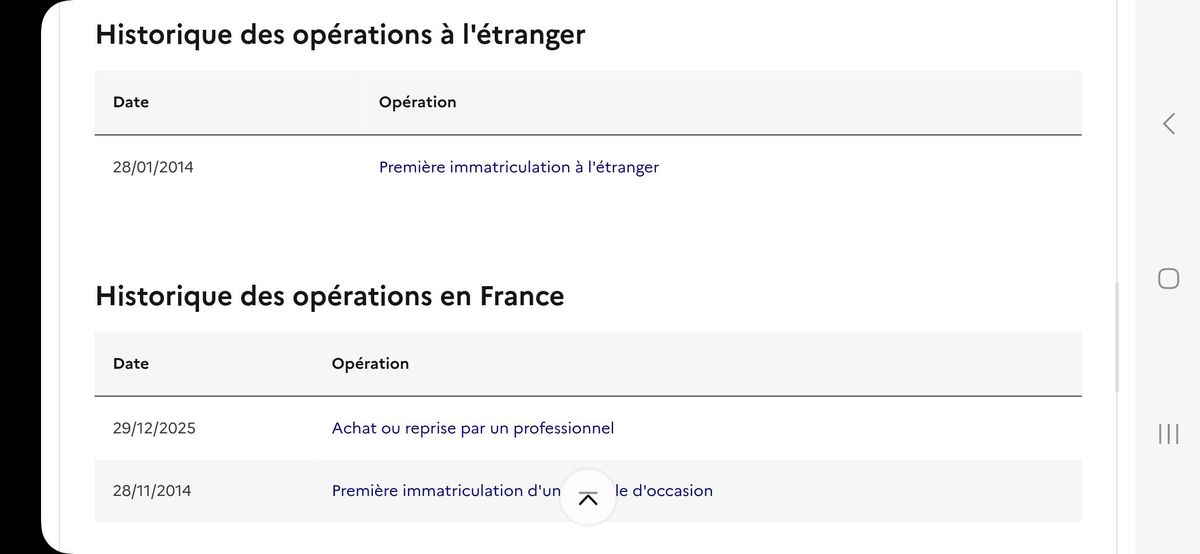Click the Opération header in the étranger table
Screen dimensions: 1200x554
[x=418, y=102]
